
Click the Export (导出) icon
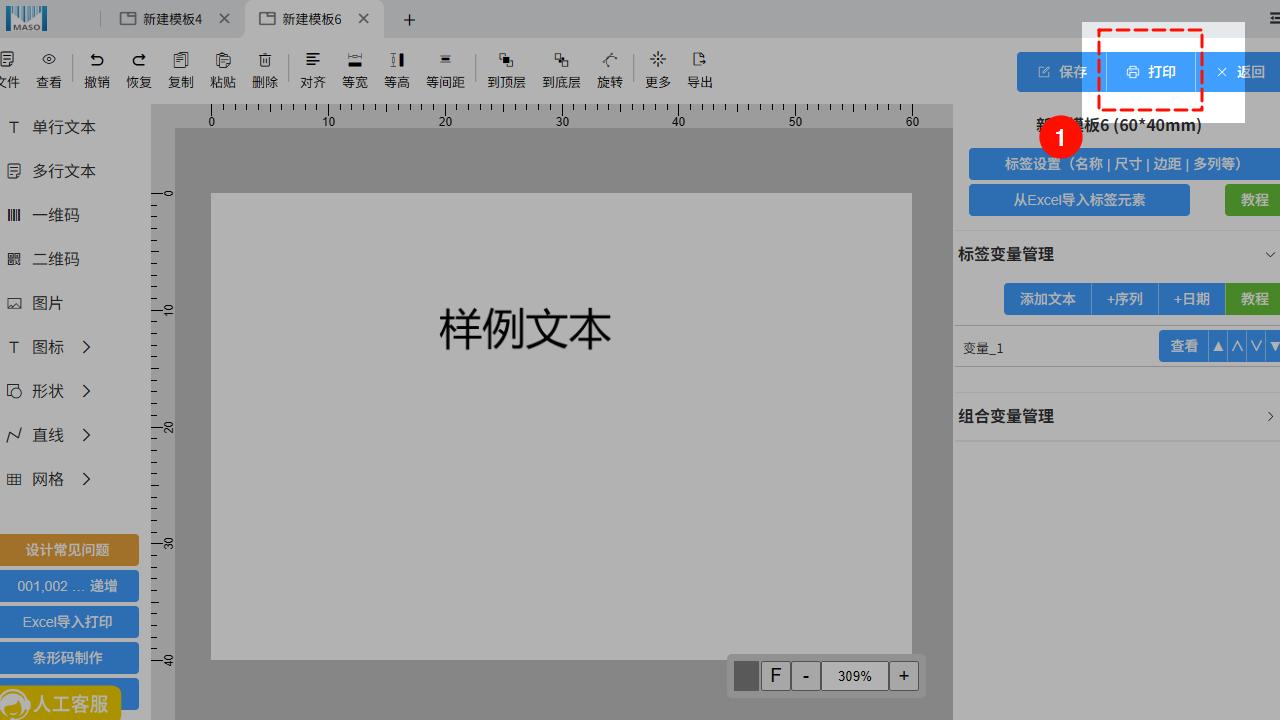[x=700, y=61]
